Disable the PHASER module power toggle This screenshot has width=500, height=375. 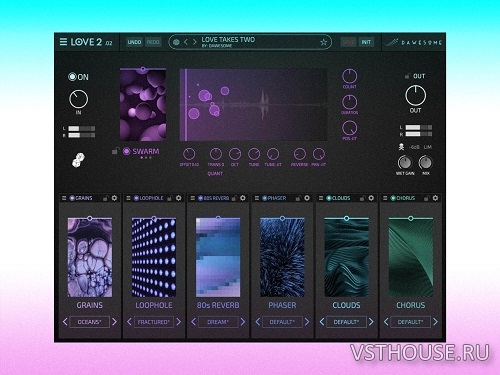click(264, 198)
